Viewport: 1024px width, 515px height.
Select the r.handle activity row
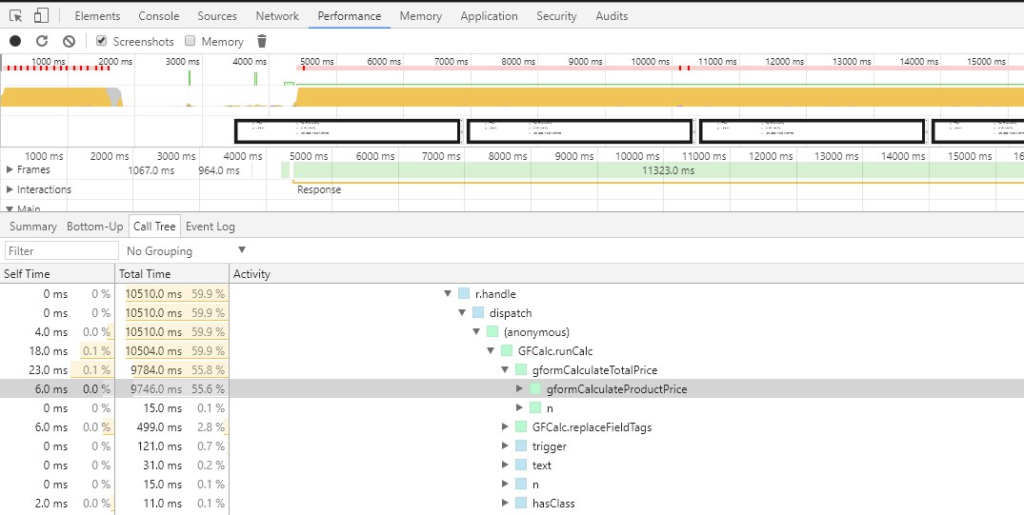[x=512, y=294]
